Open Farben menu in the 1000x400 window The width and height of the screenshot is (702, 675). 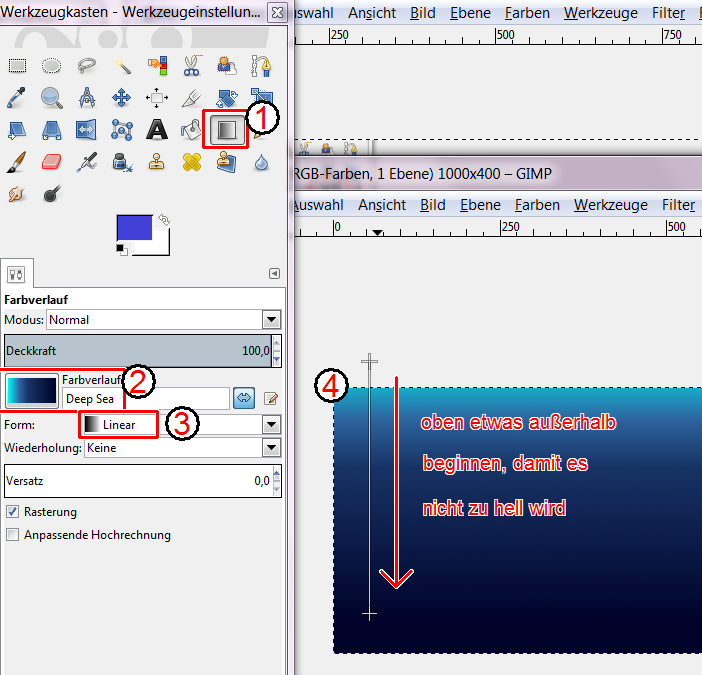click(537, 205)
